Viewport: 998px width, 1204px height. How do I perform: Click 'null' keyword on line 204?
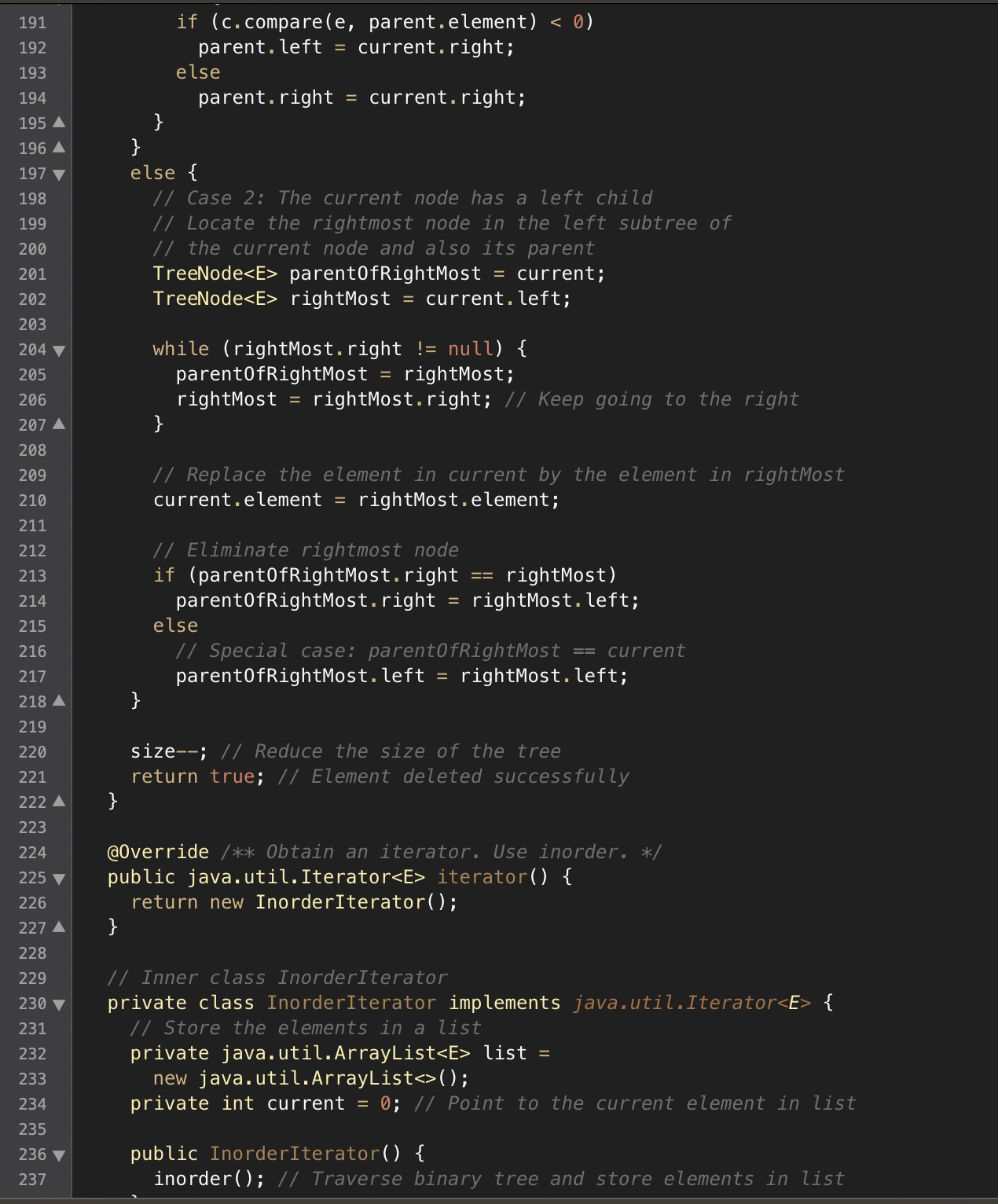pyautogui.click(x=470, y=349)
